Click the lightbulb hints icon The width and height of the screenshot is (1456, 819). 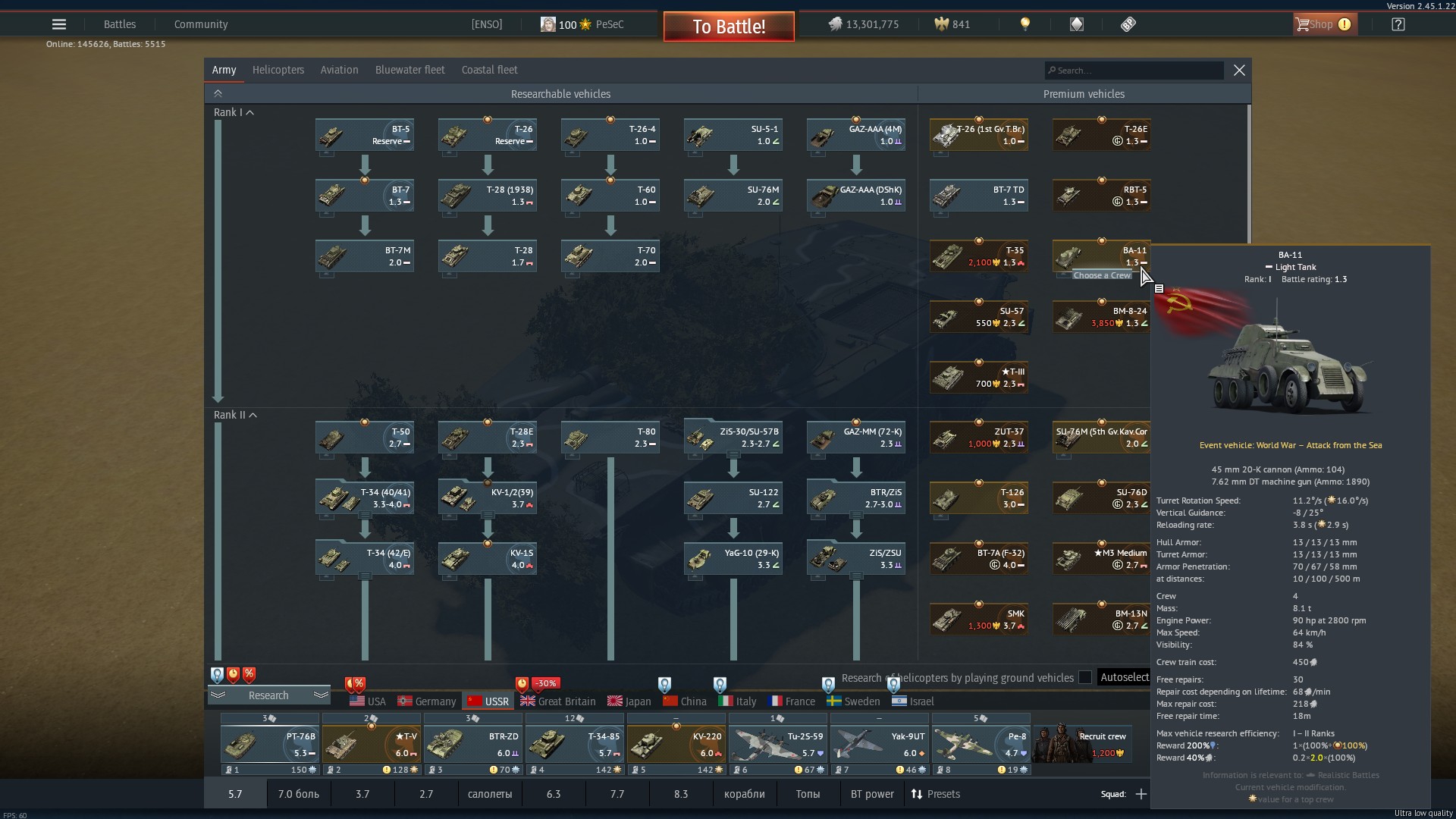point(1025,24)
